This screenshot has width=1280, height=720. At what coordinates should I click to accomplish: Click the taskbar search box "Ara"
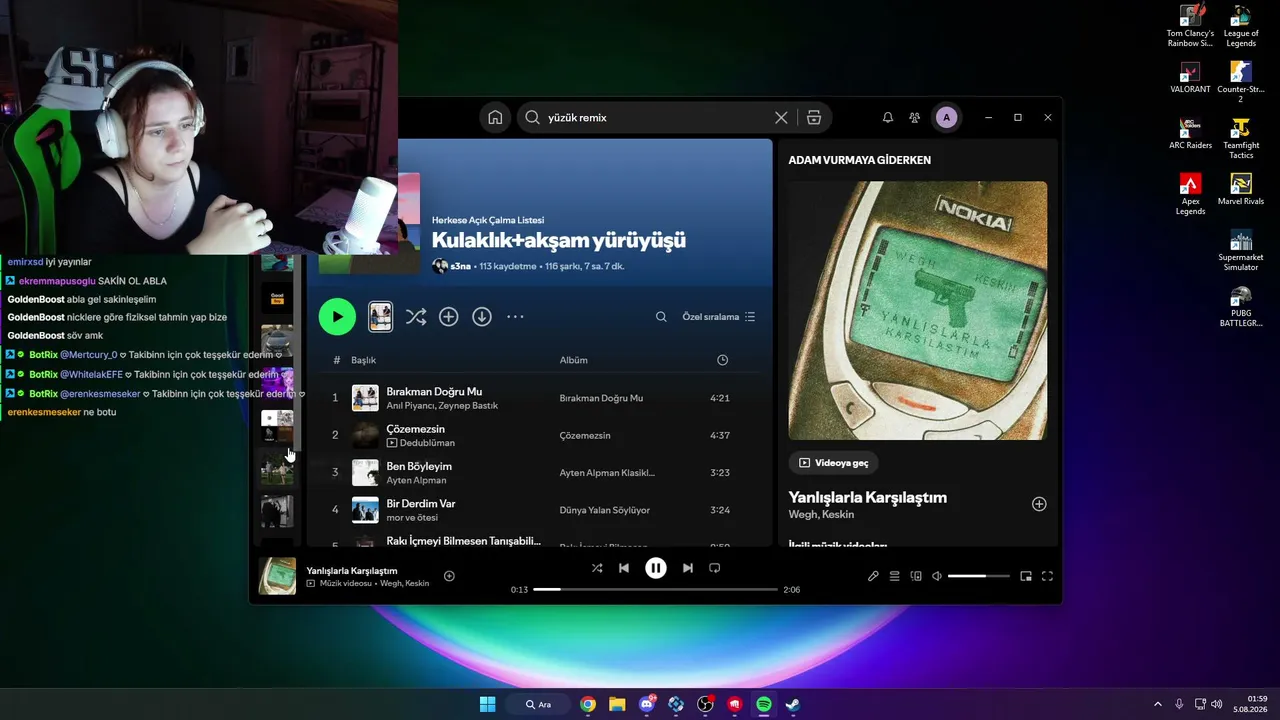click(x=538, y=704)
